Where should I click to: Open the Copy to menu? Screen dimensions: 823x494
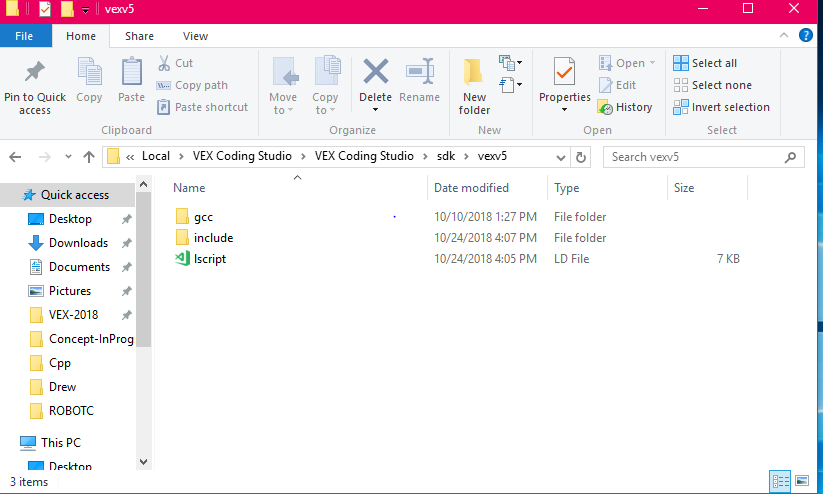click(x=325, y=86)
